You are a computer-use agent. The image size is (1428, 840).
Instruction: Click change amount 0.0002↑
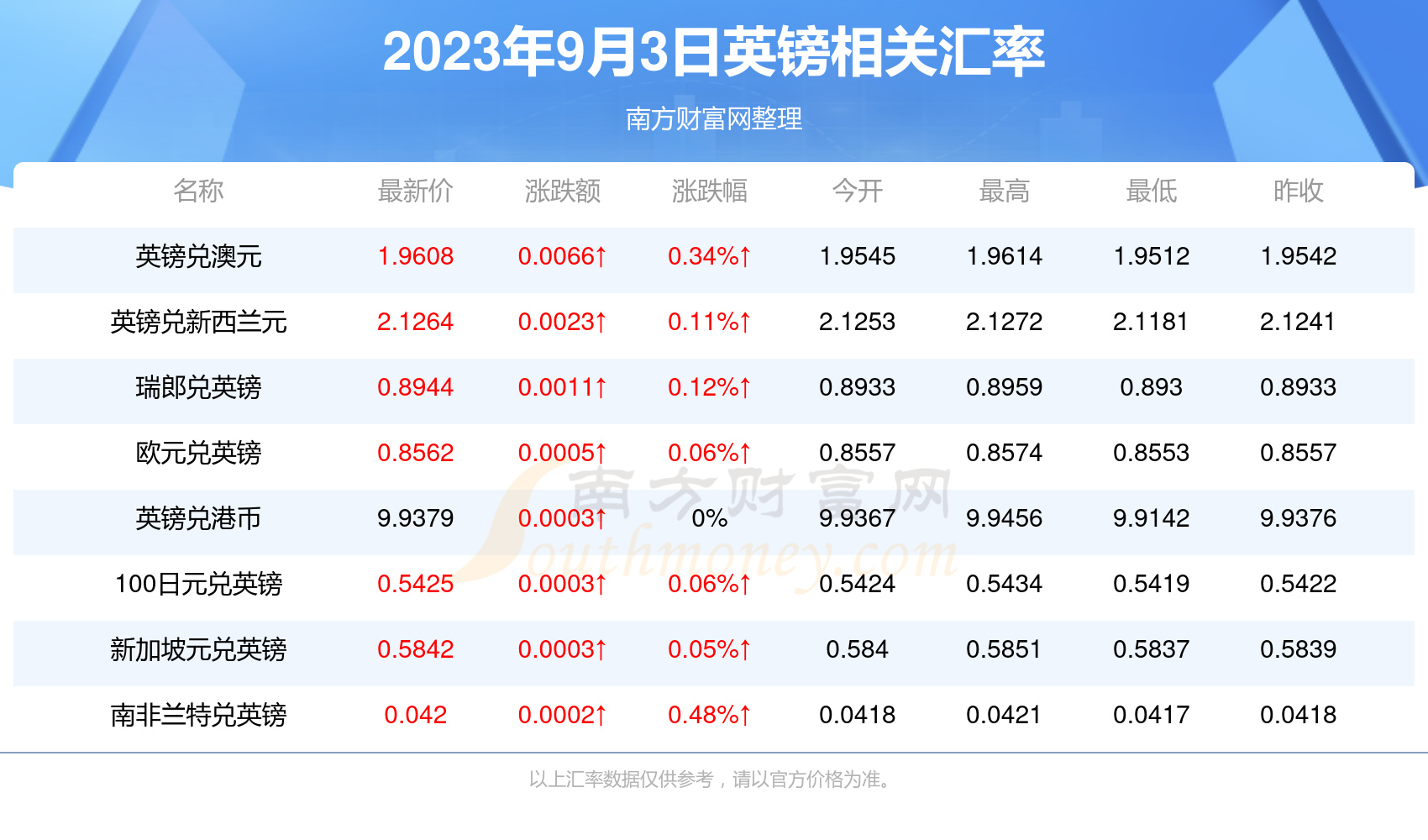tap(562, 715)
